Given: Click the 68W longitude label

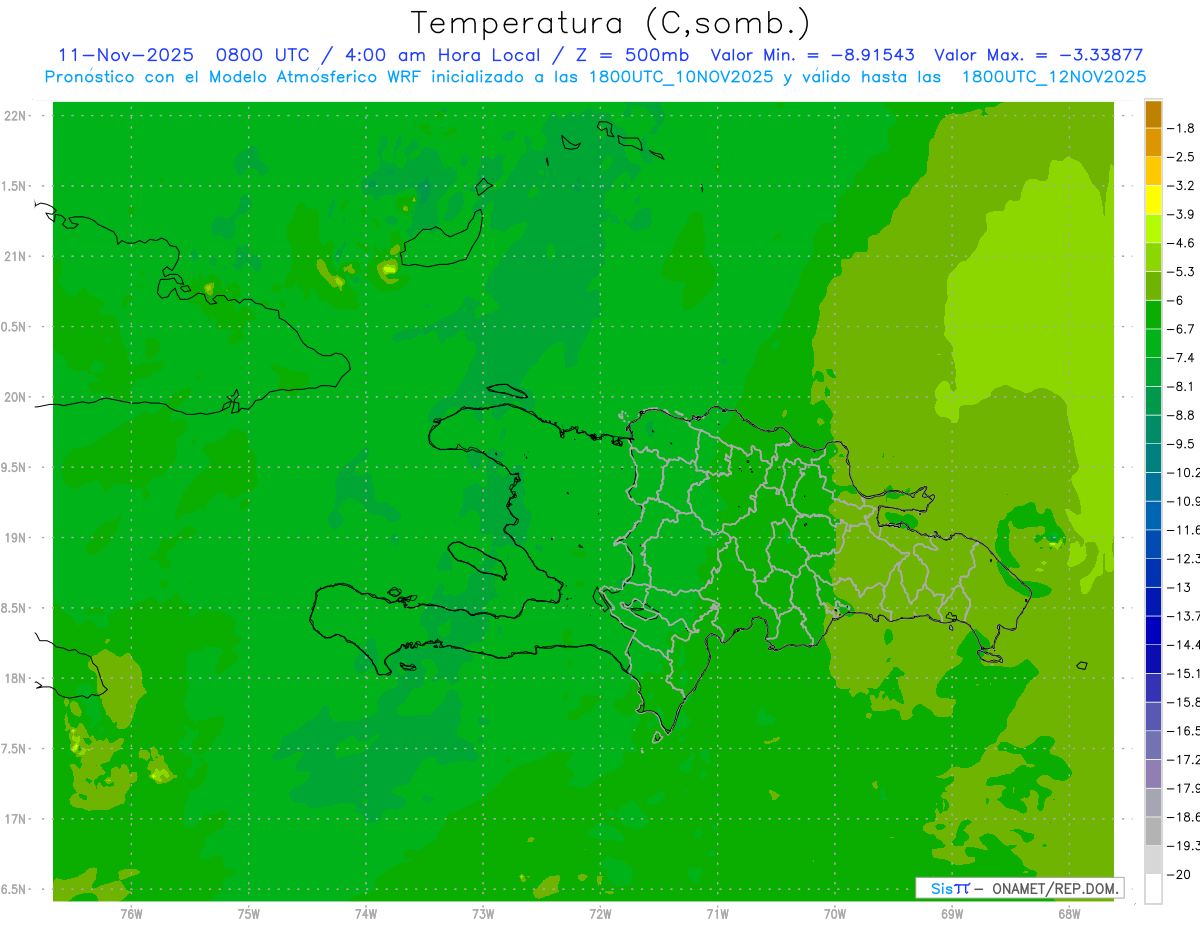Looking at the screenshot, I should click(x=1068, y=914).
